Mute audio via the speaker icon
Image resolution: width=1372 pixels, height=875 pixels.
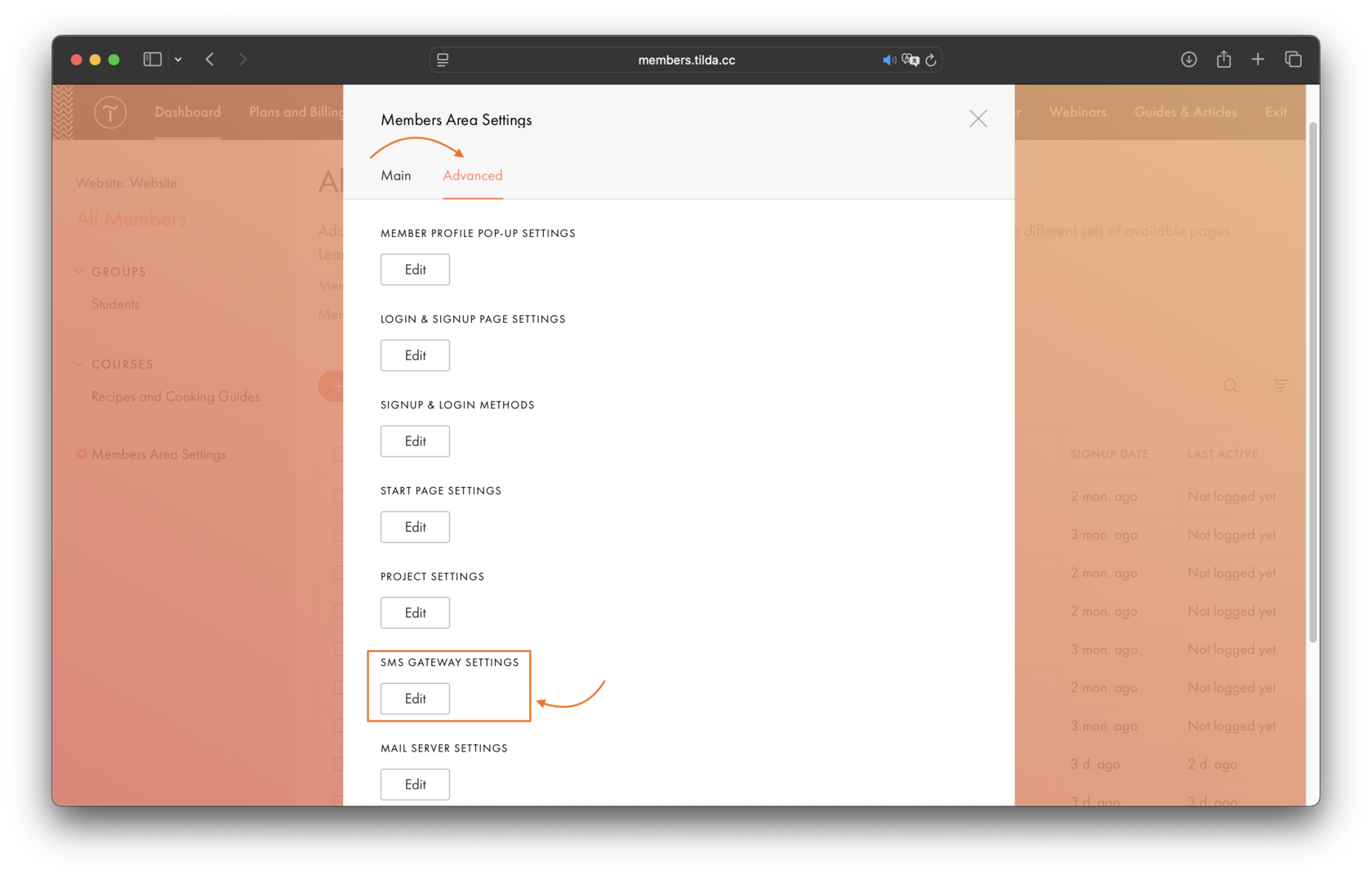889,59
